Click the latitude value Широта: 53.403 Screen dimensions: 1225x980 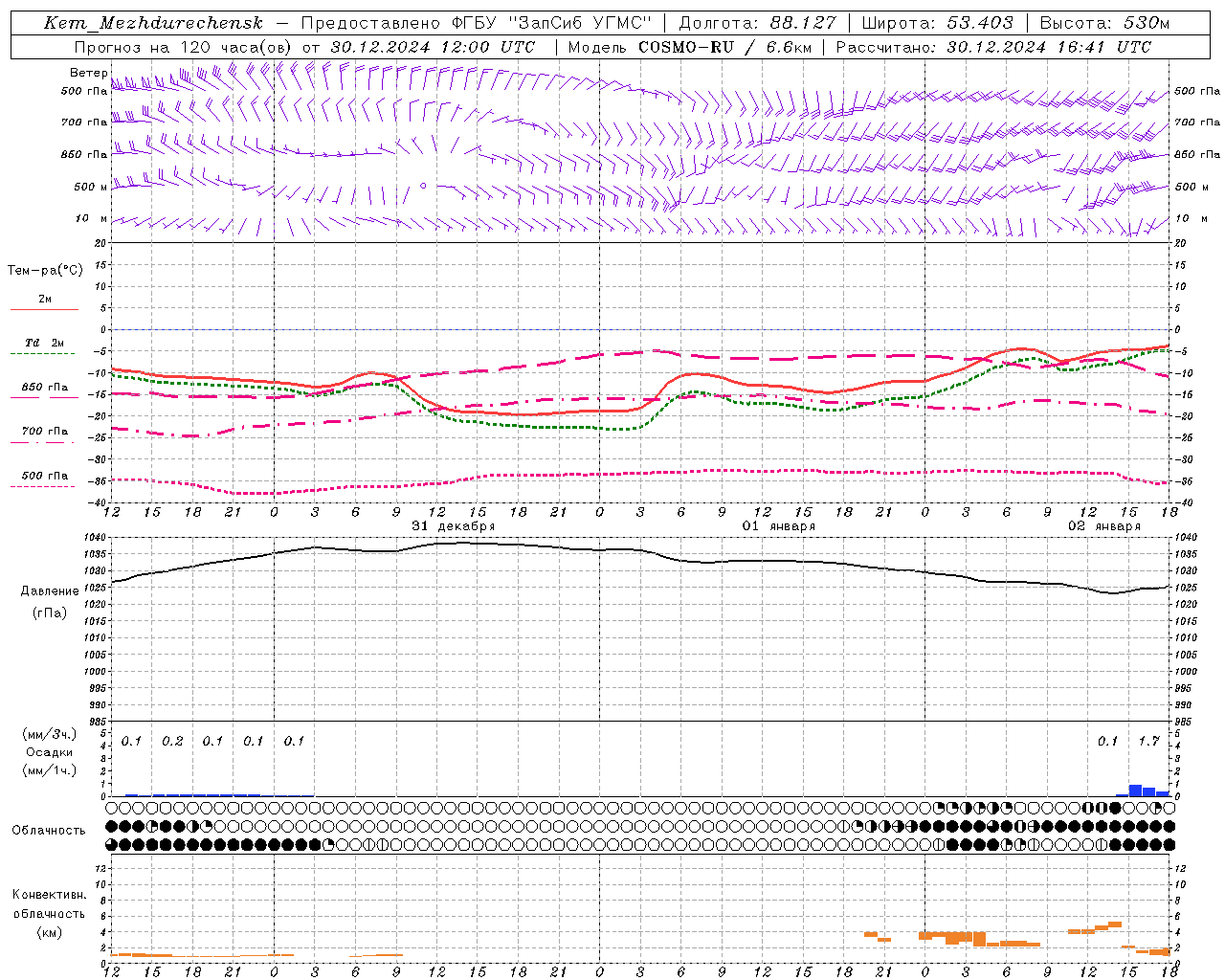tap(938, 23)
